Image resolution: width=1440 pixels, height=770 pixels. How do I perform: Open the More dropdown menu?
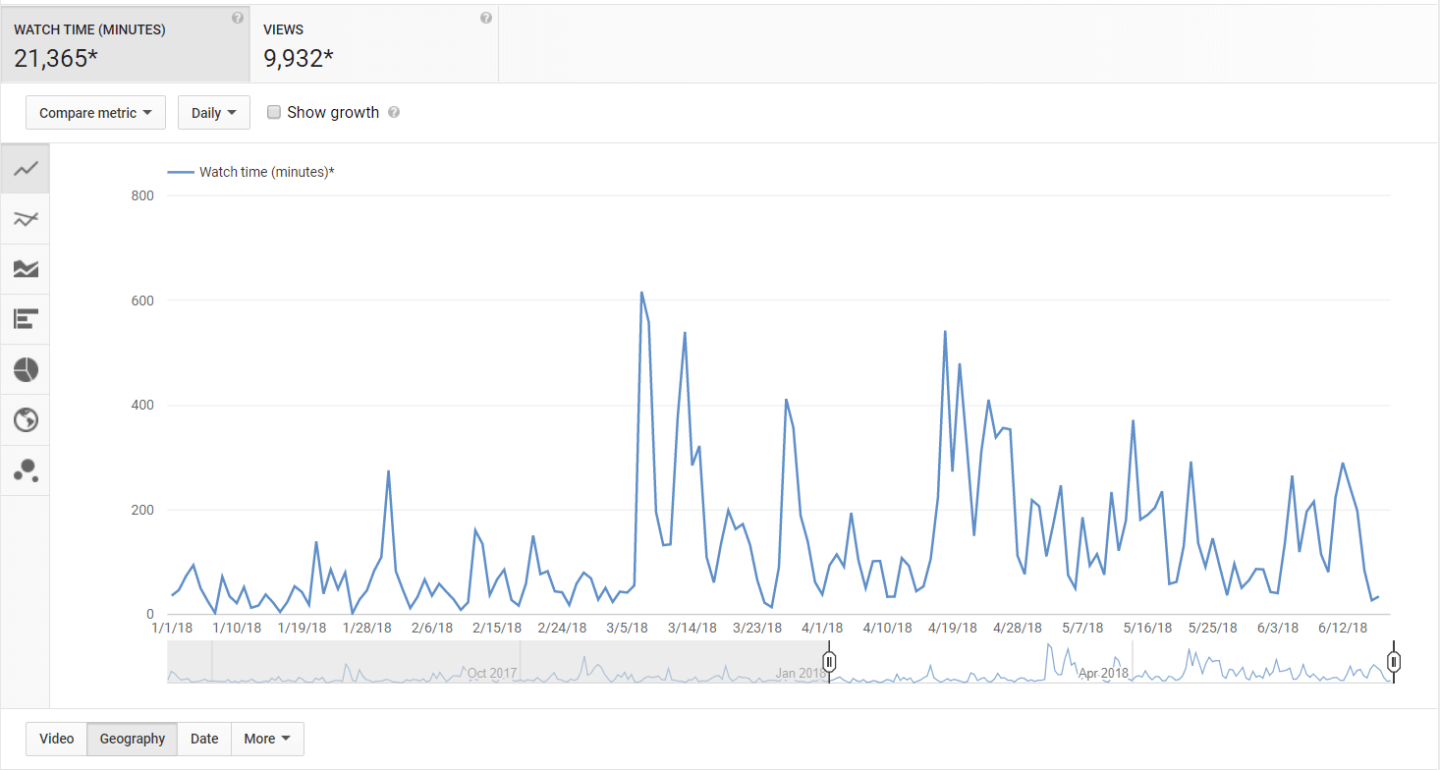[x=267, y=739]
